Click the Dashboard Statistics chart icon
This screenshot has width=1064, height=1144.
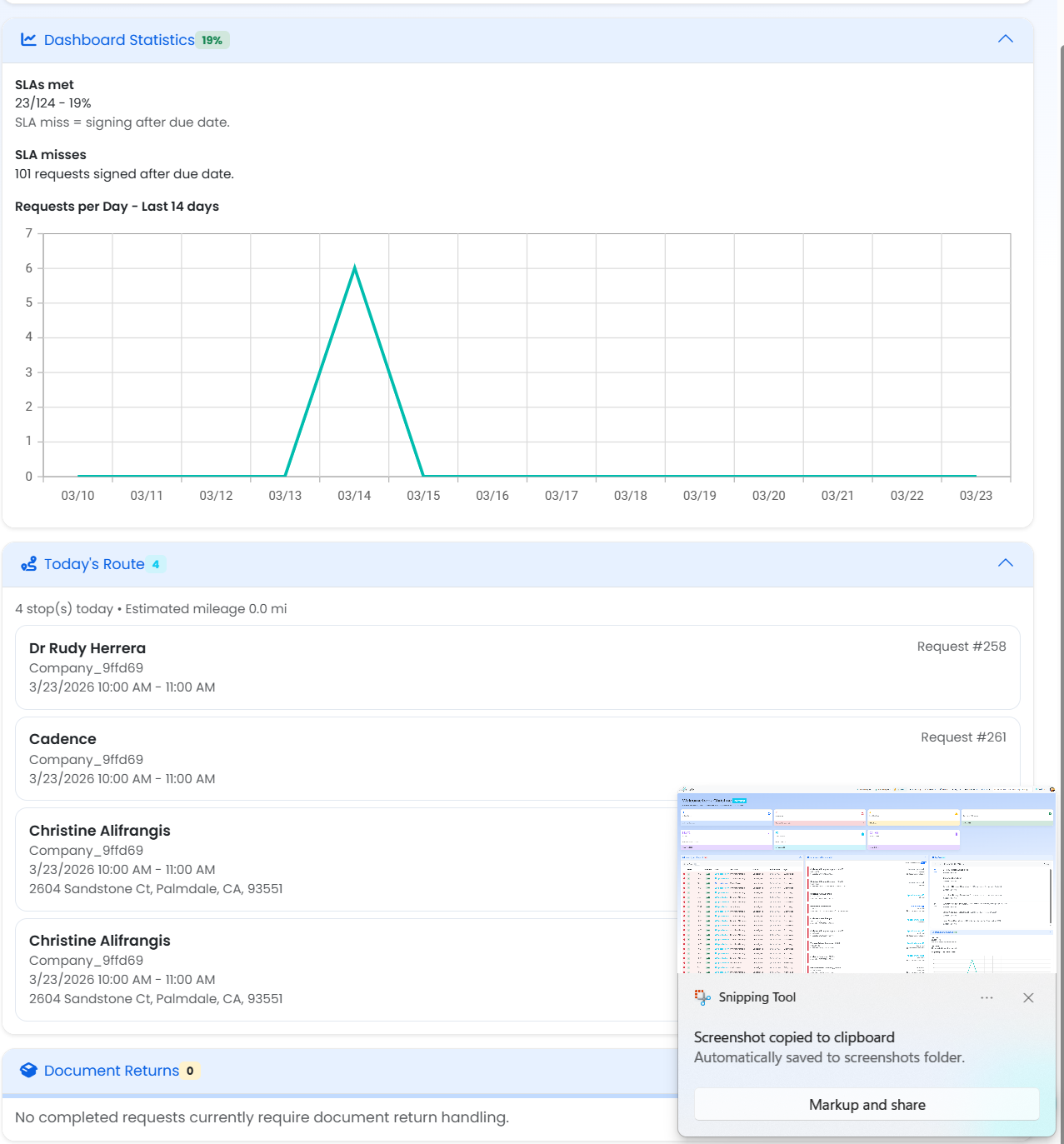coord(28,40)
